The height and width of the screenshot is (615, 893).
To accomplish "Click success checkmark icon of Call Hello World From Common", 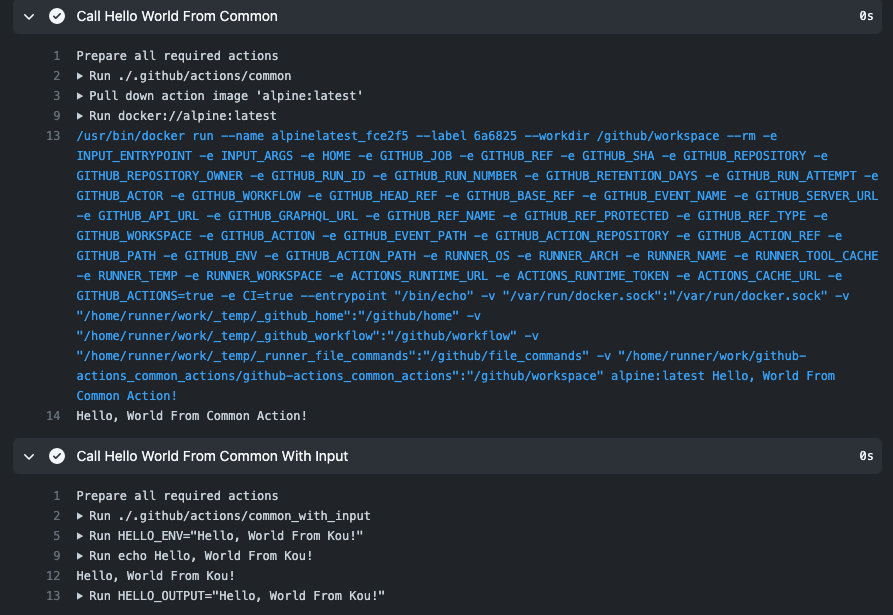I will (x=57, y=16).
